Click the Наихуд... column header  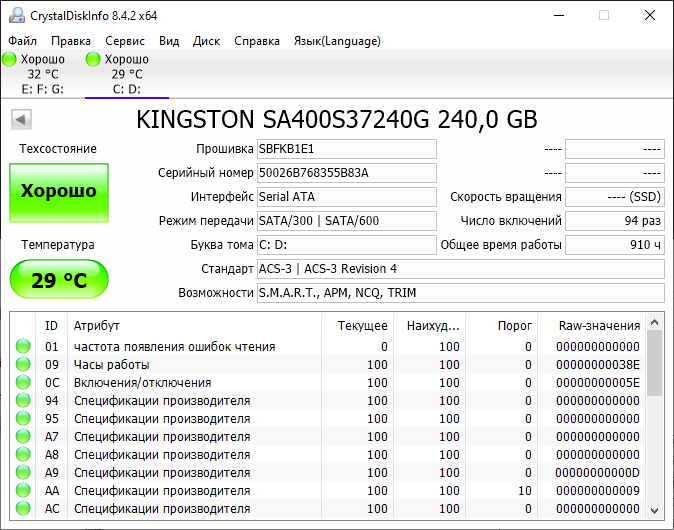[x=430, y=326]
